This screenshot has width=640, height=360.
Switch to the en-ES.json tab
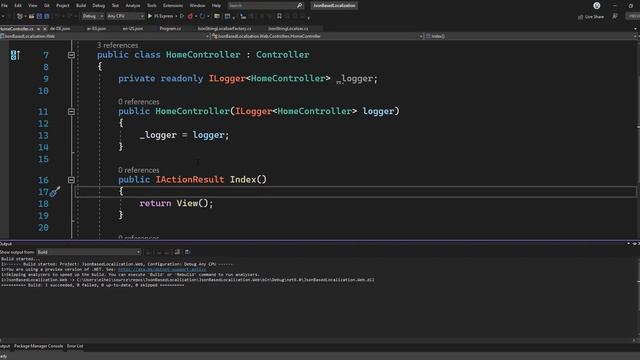pyautogui.click(x=96, y=29)
